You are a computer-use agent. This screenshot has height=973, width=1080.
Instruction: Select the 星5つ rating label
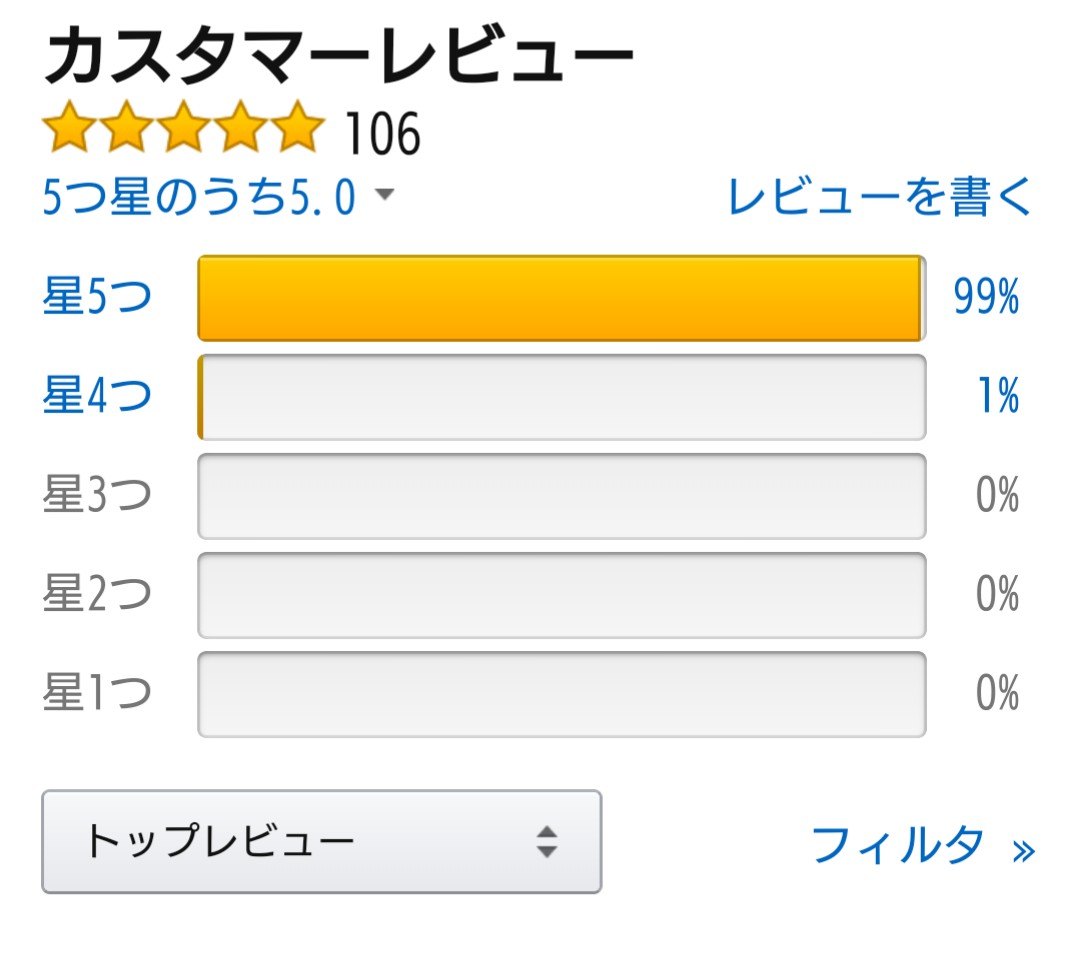[x=97, y=297]
